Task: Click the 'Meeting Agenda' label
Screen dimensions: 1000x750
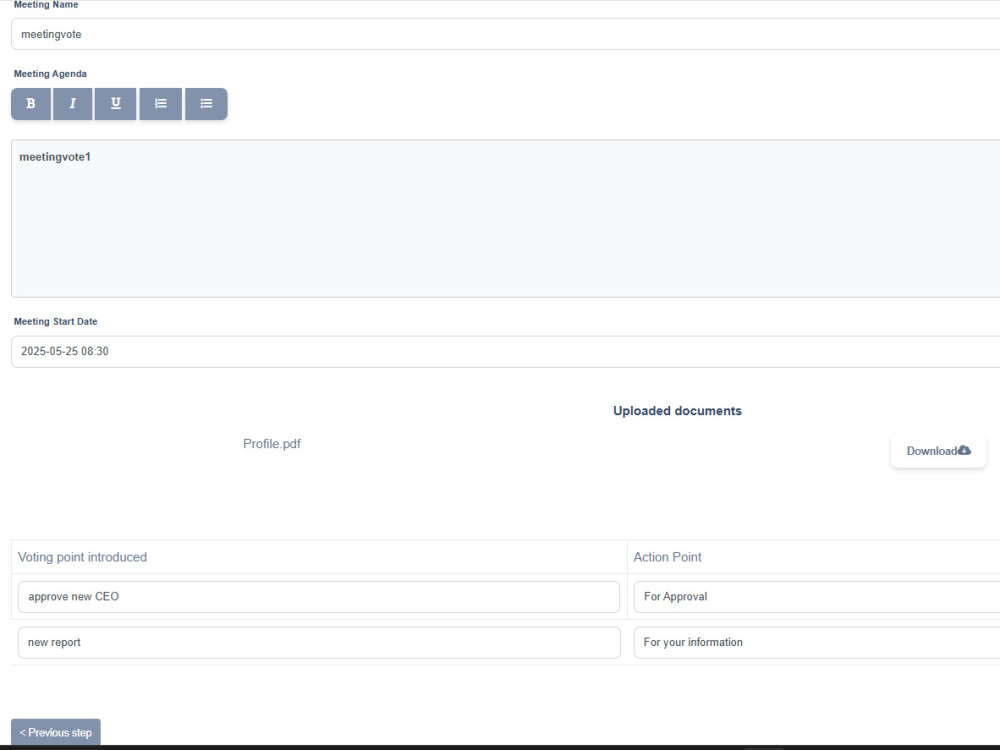Action: [50, 74]
